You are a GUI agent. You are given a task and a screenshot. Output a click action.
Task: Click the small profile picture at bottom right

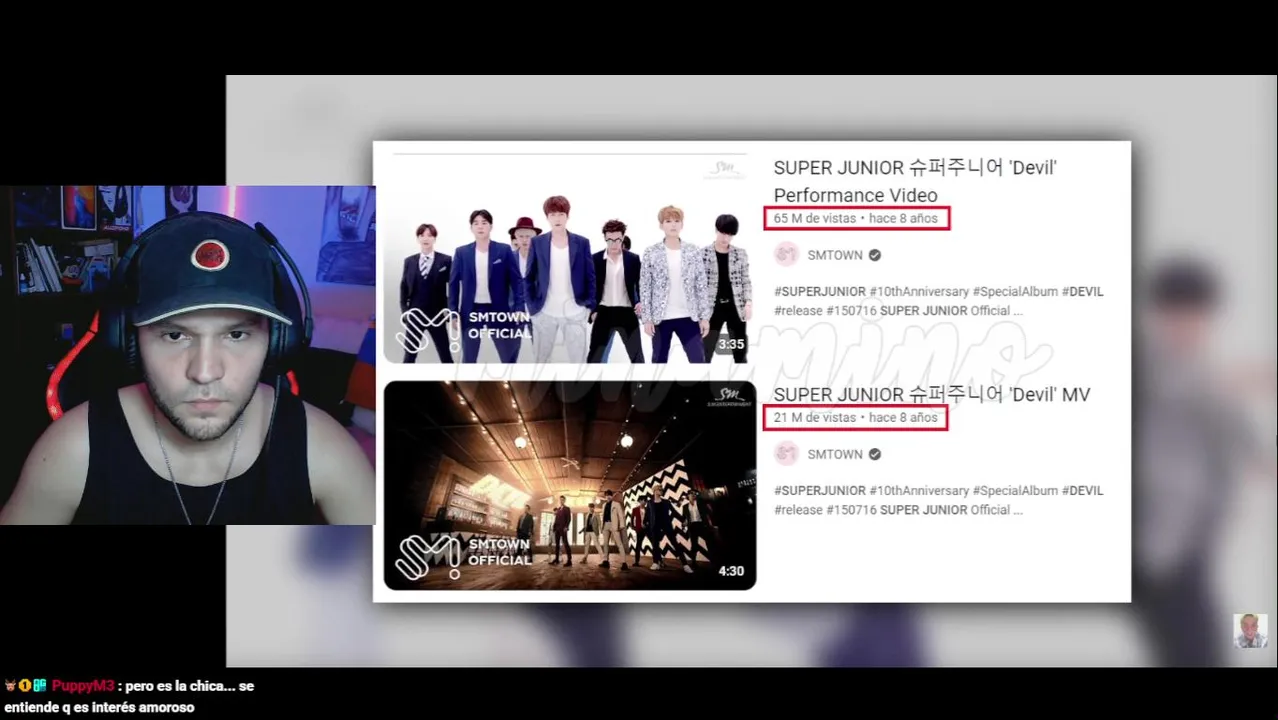pos(1250,631)
